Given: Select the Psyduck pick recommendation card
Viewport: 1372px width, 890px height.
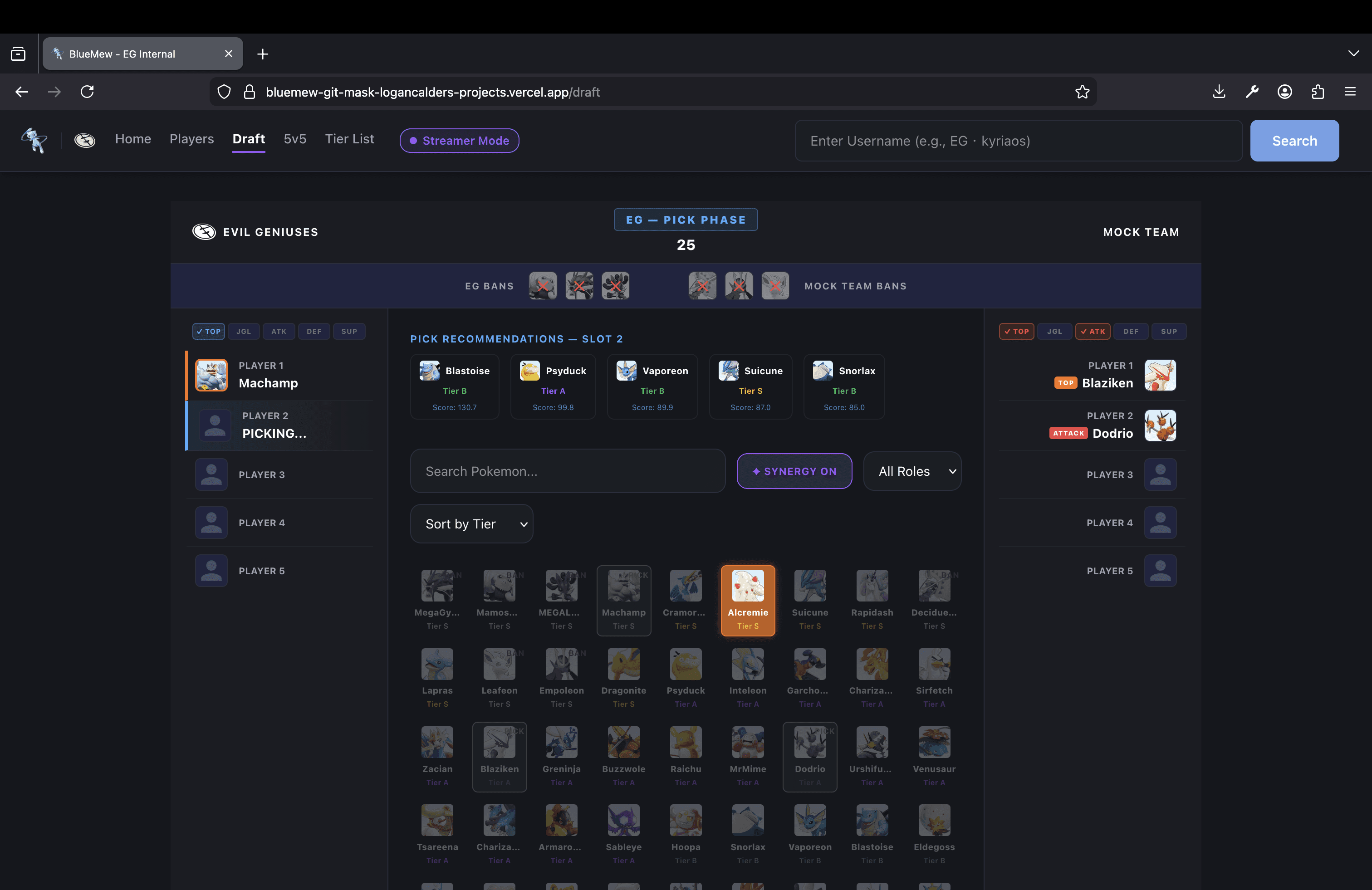Looking at the screenshot, I should coord(553,387).
